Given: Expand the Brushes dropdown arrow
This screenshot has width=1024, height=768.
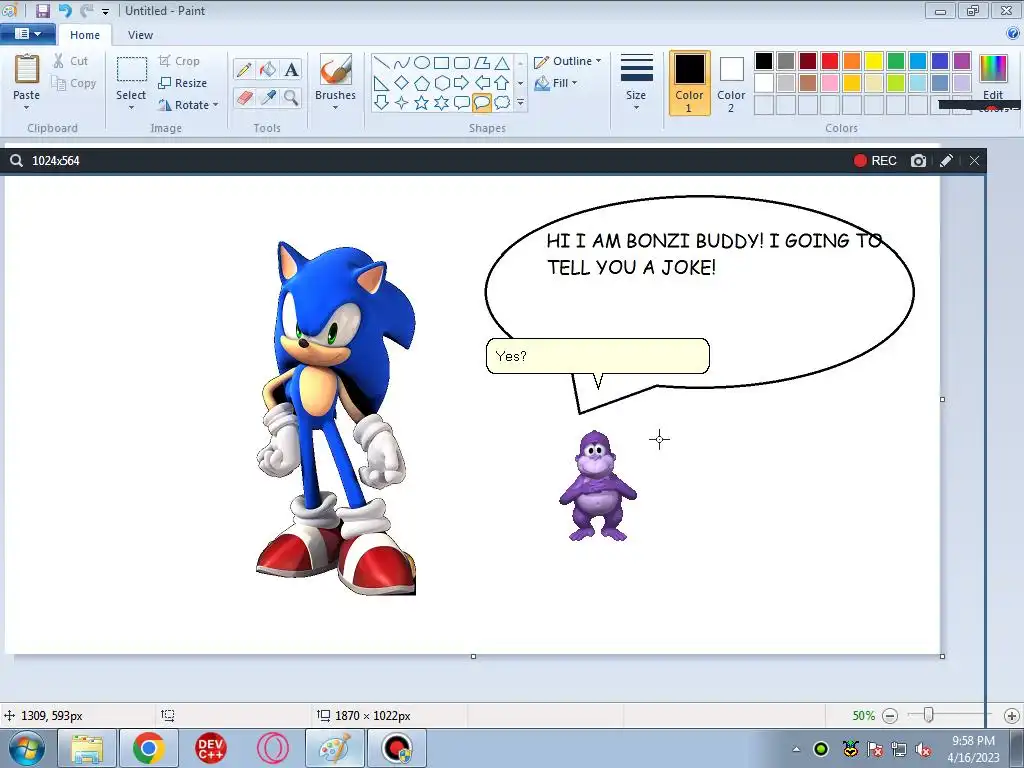Looking at the screenshot, I should pos(336,107).
